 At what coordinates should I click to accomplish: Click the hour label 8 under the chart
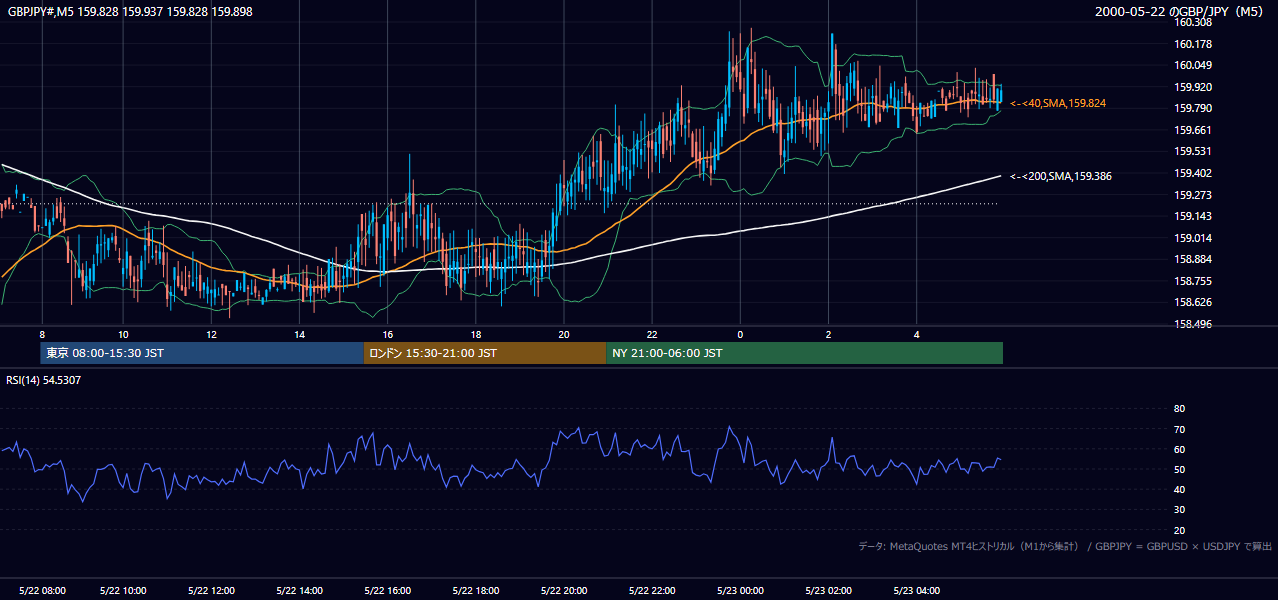42,334
